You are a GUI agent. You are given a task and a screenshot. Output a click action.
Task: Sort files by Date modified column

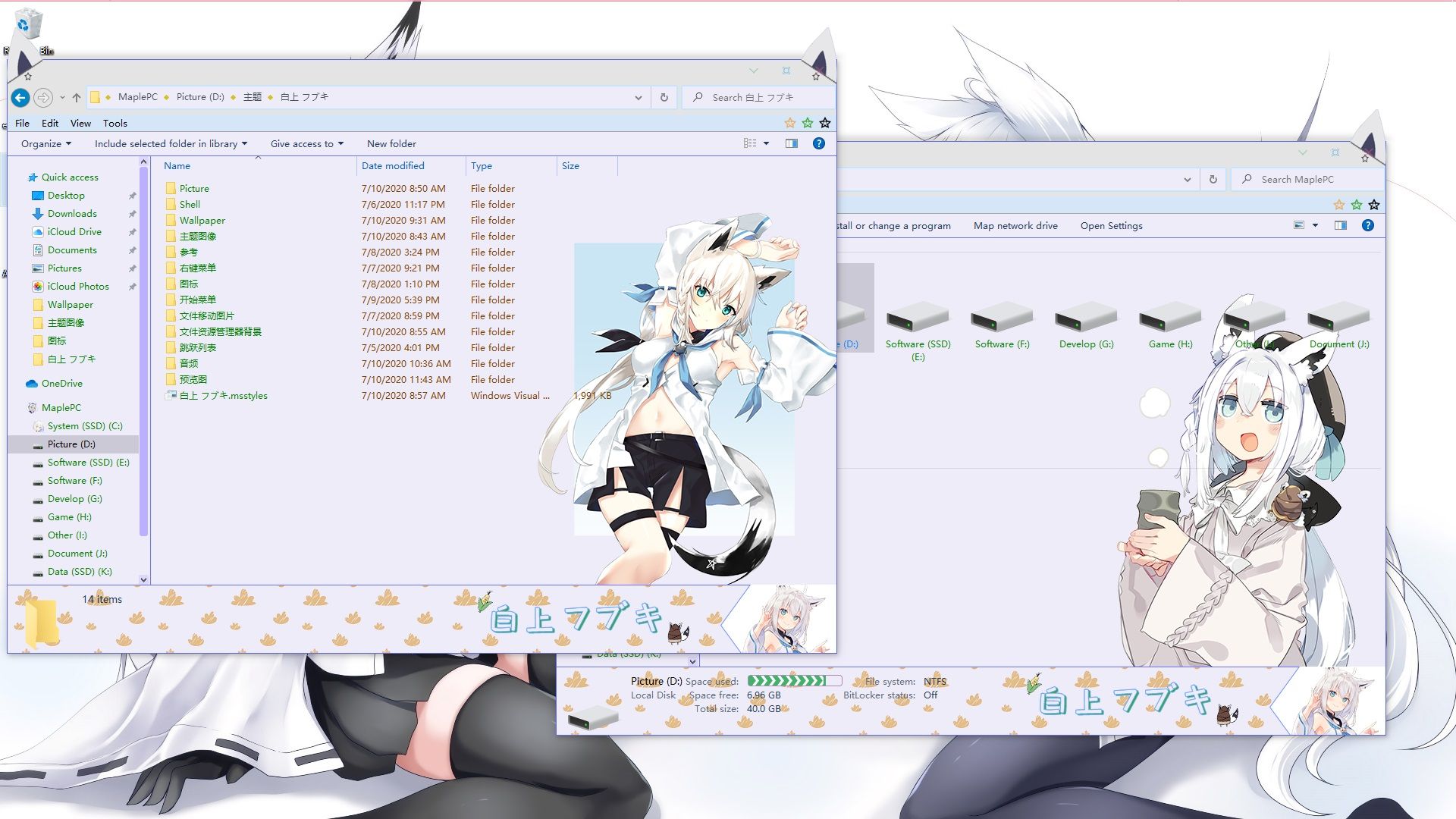(x=410, y=165)
